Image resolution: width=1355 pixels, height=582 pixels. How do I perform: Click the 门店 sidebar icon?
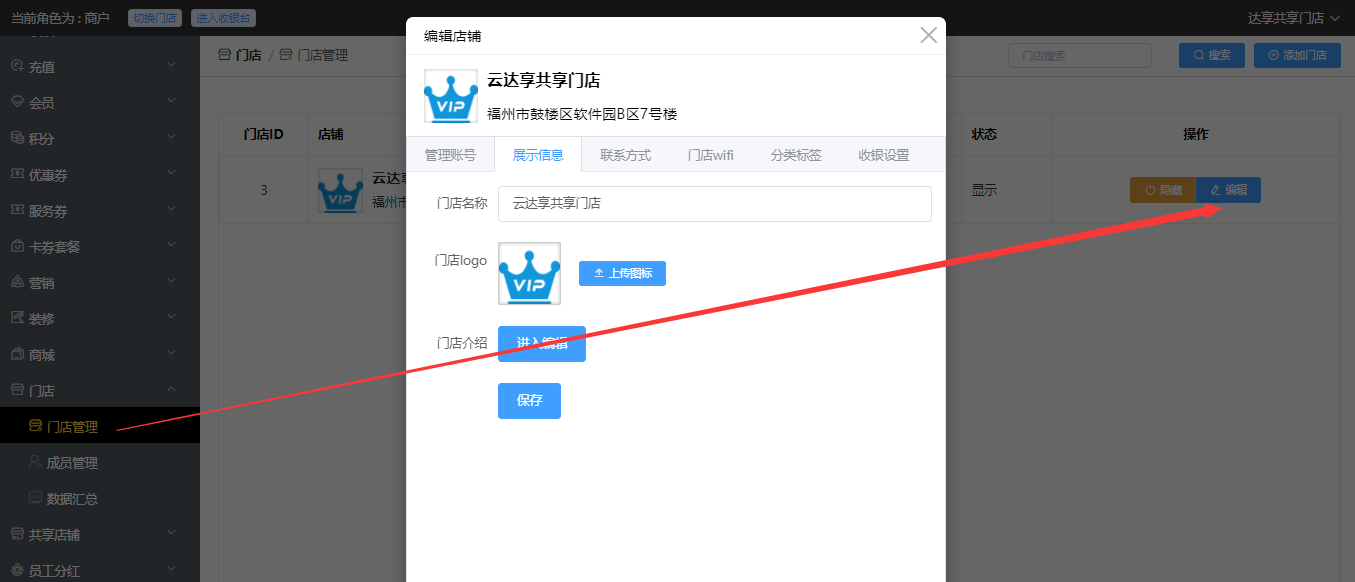click(x=16, y=390)
